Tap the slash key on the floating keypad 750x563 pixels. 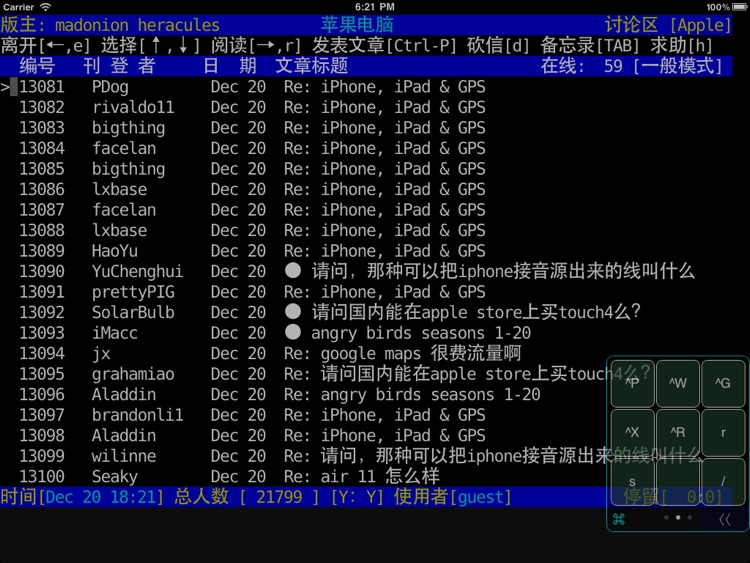click(723, 482)
